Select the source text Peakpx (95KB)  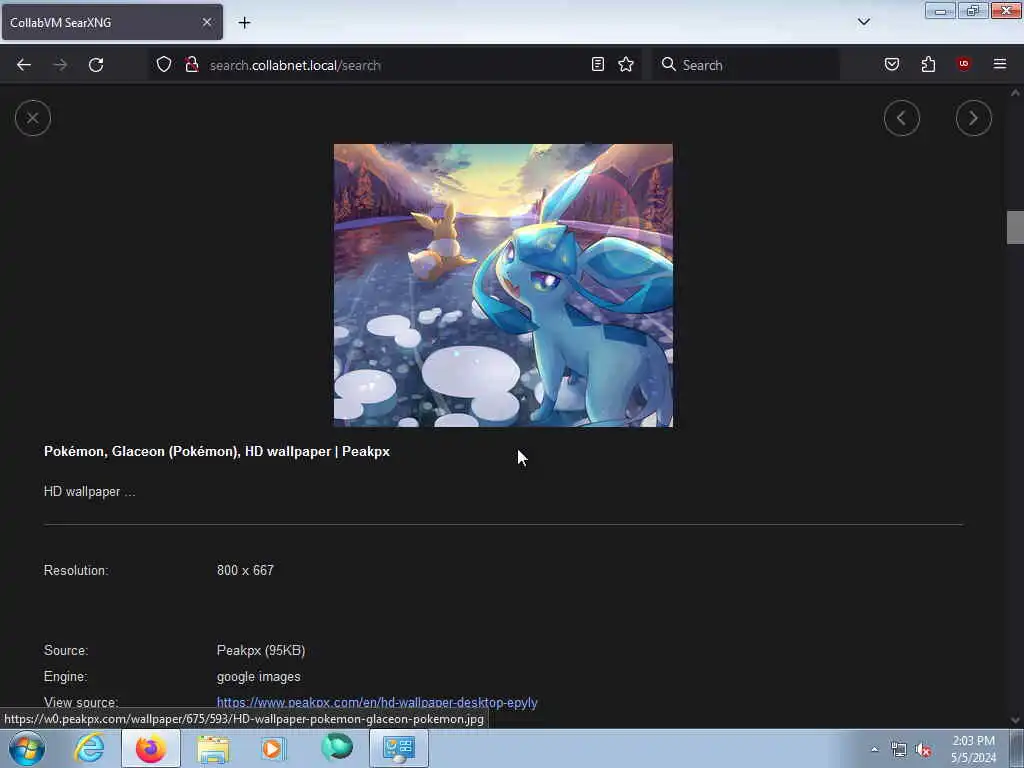pos(261,650)
